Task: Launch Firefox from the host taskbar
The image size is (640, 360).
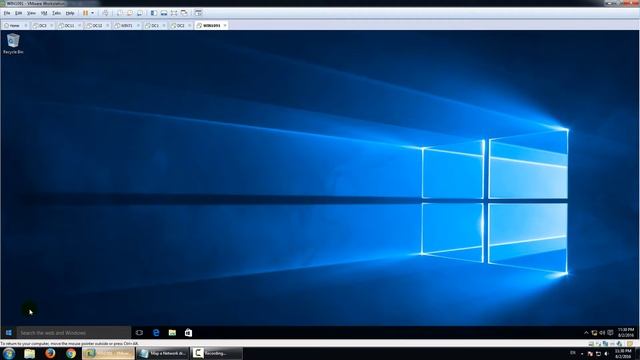Action: pyautogui.click(x=50, y=353)
